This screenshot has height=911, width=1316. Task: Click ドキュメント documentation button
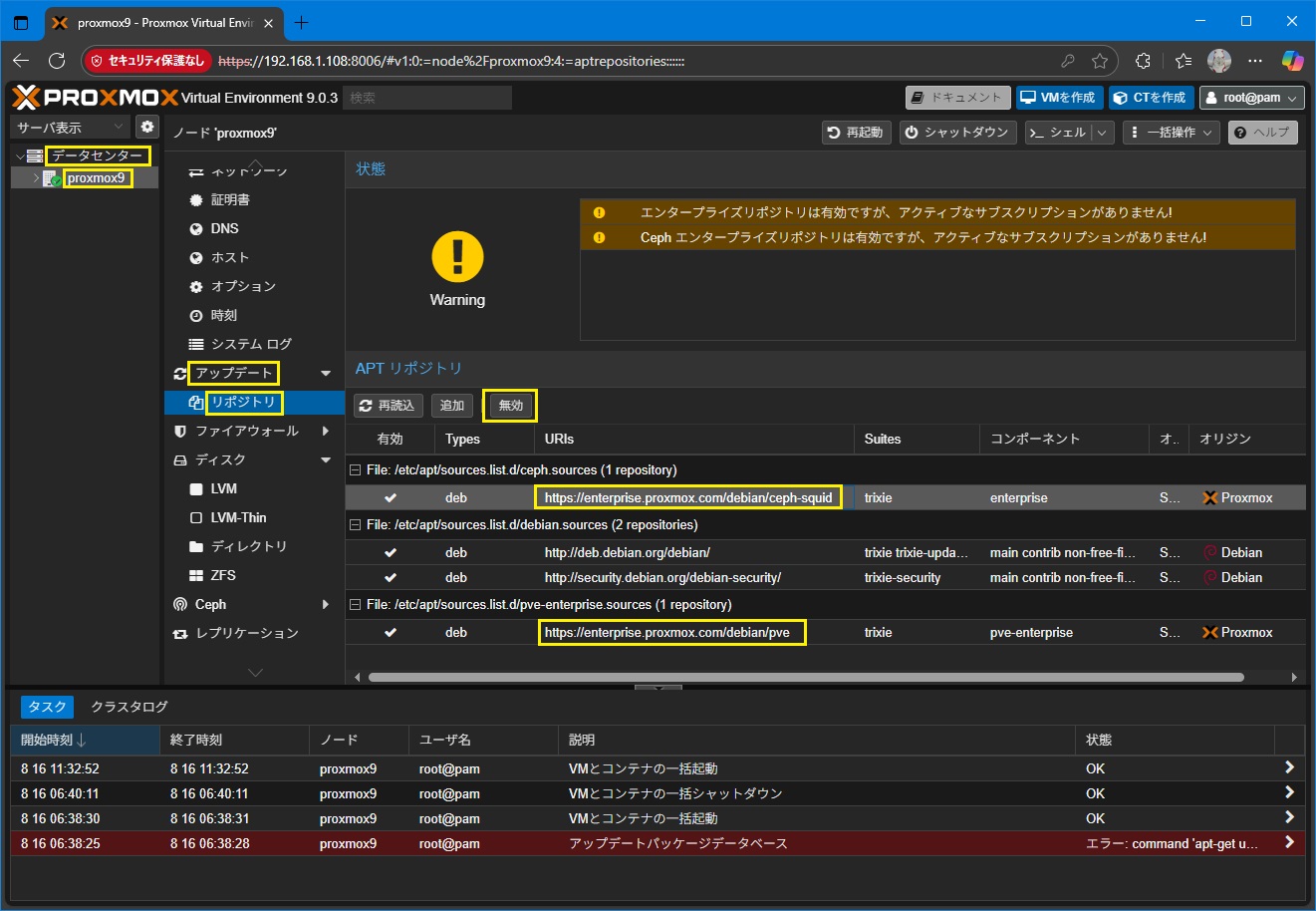[x=957, y=98]
